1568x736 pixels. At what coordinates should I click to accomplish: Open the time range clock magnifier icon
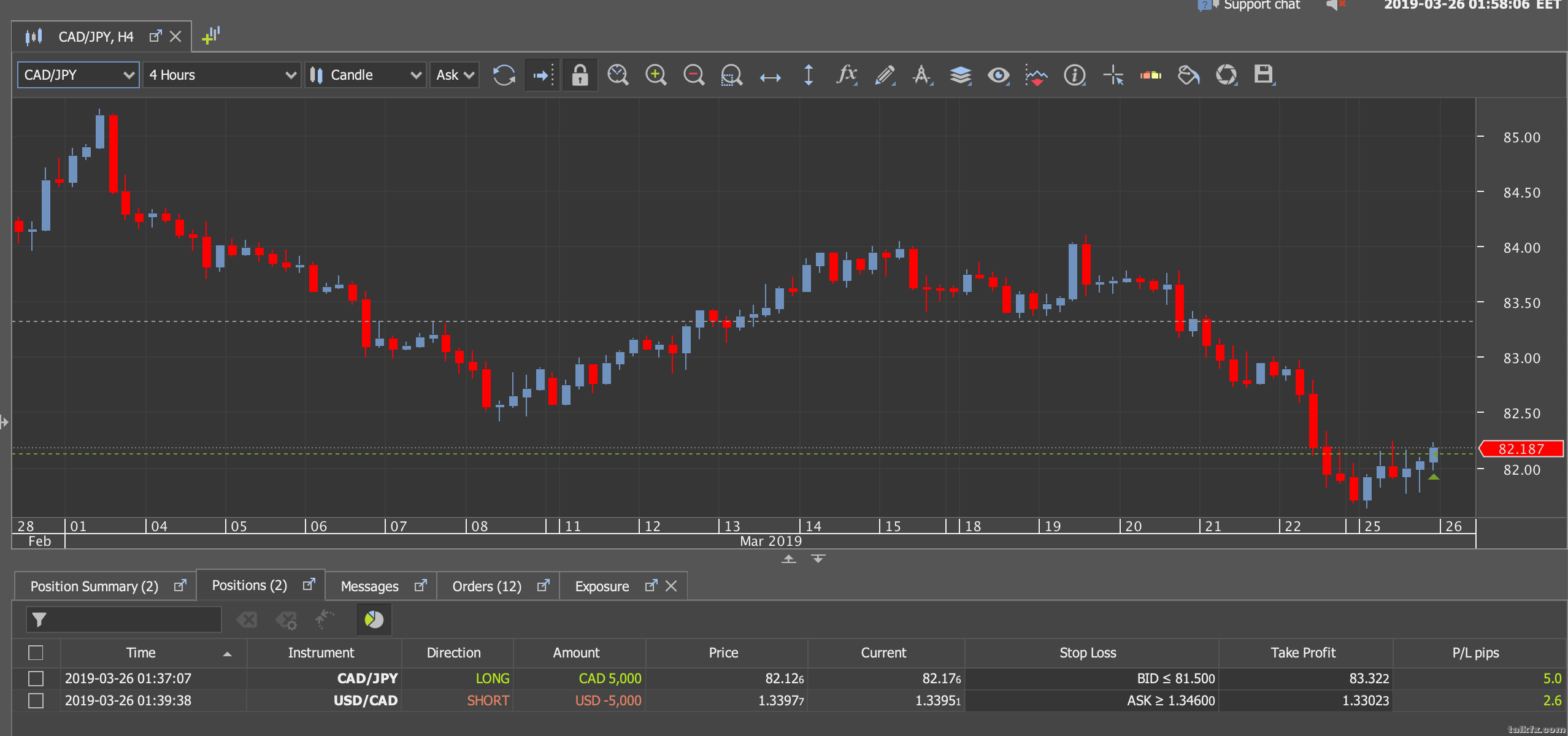point(618,75)
